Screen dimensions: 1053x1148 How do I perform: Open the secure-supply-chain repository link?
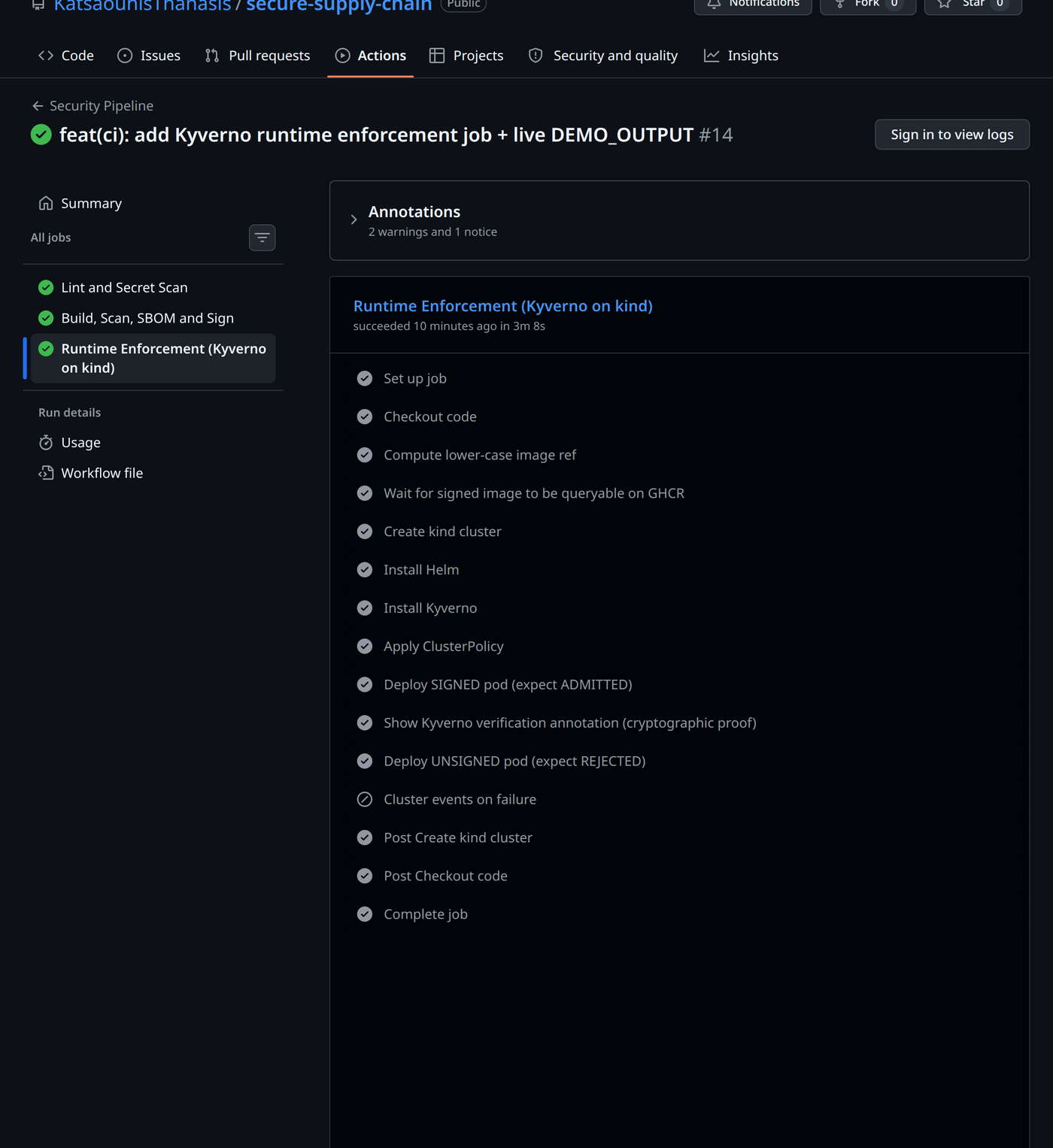coord(339,6)
